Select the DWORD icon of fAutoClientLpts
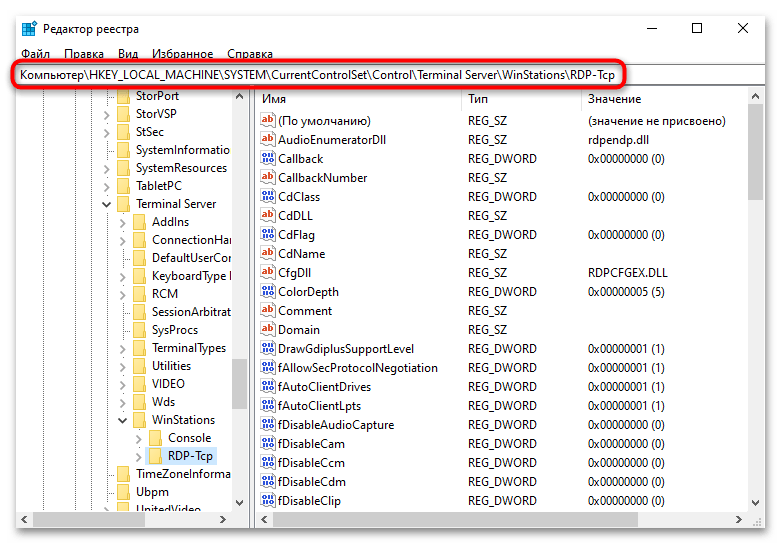Screen dimensions: 781x544 tap(267, 405)
